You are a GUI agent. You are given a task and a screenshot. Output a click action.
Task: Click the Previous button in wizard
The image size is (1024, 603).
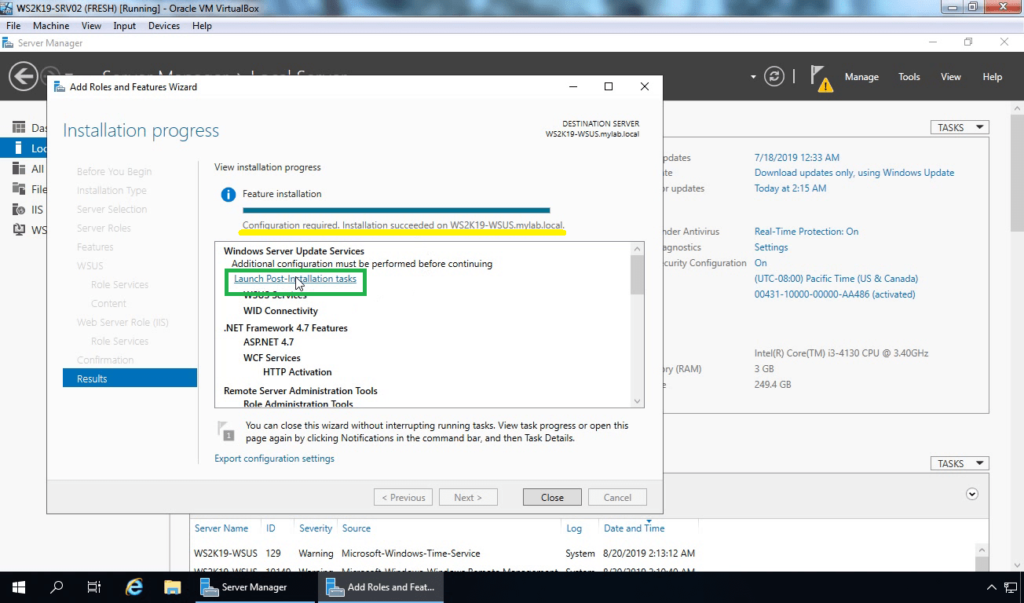click(x=403, y=497)
